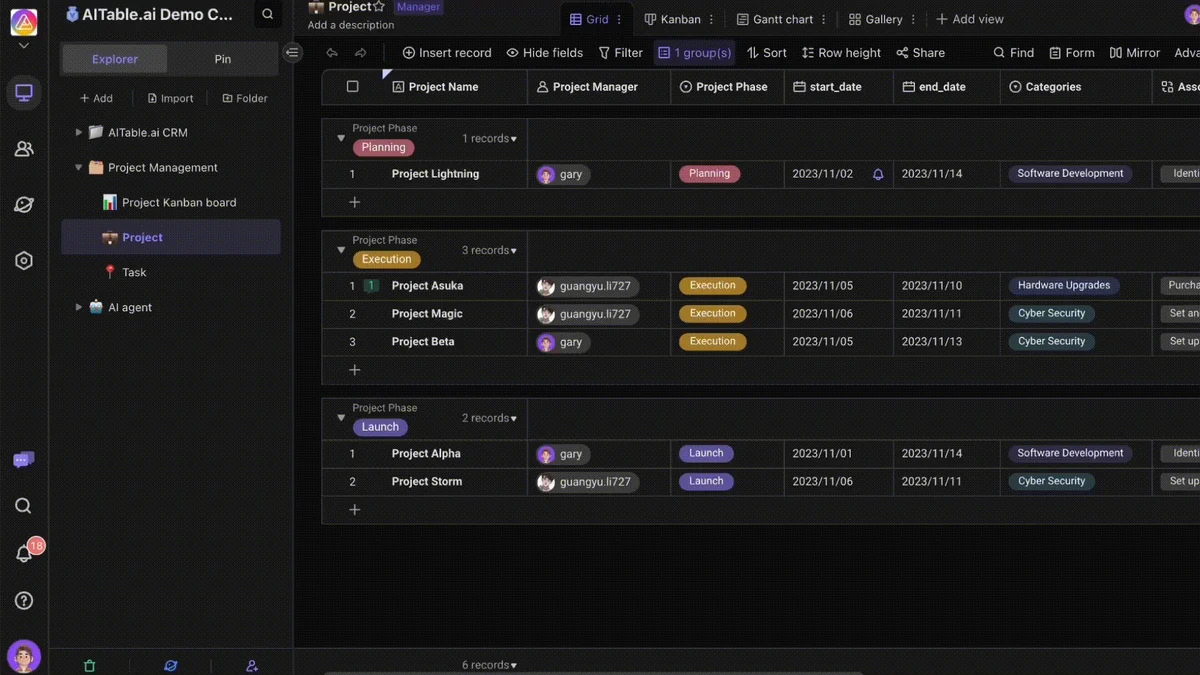The width and height of the screenshot is (1200, 675).
Task: Open the help question mark icon
Action: pos(24,600)
